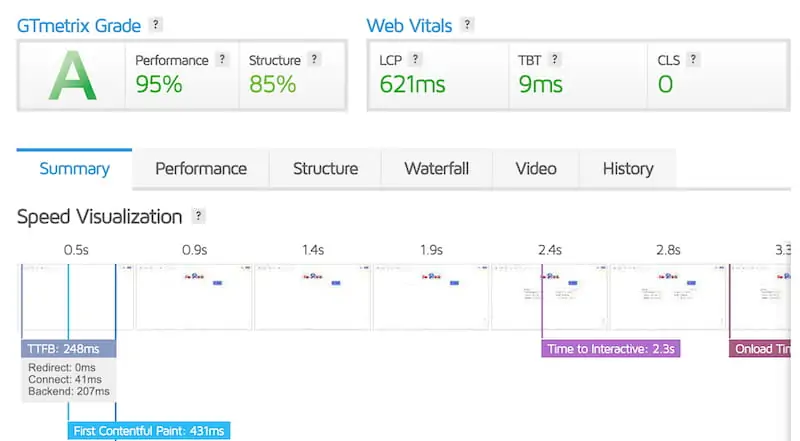Open the History tab
This screenshot has height=441, width=800.
pyautogui.click(x=628, y=168)
